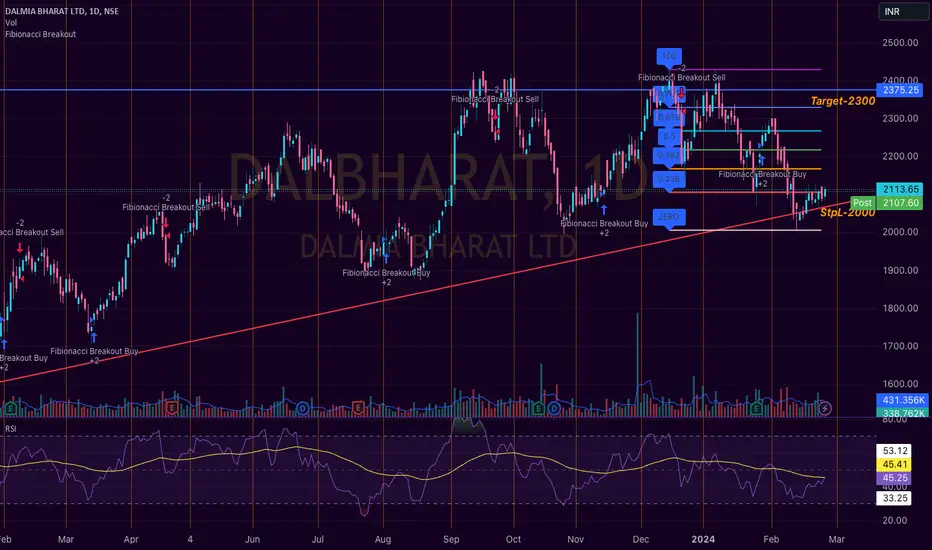Select the Fibonacci 0.618 level label
Image resolution: width=932 pixels, height=550 pixels.
669,117
